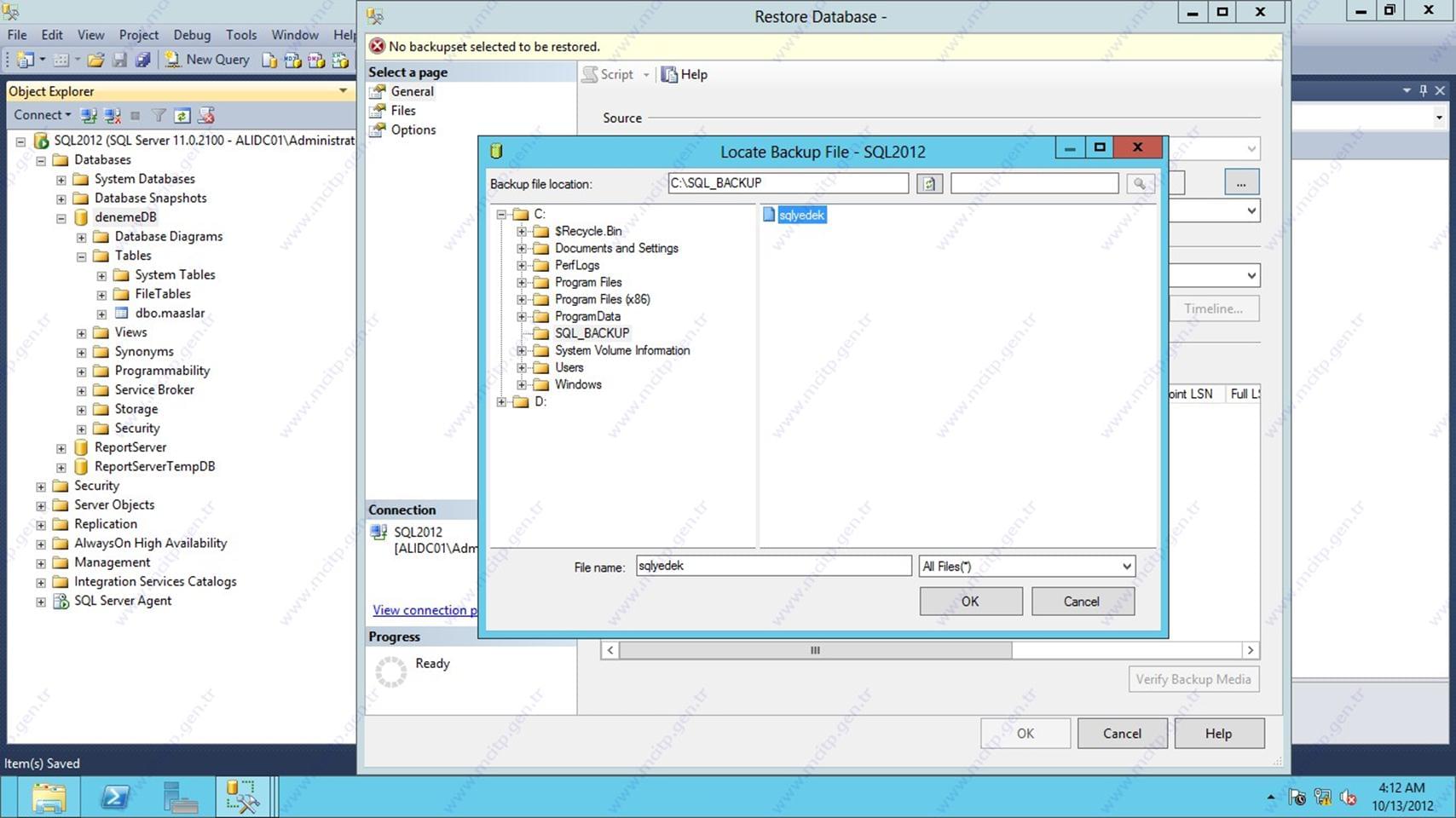Screen dimensions: 1456x818
Task: Expand the D: drive node
Action: click(501, 401)
